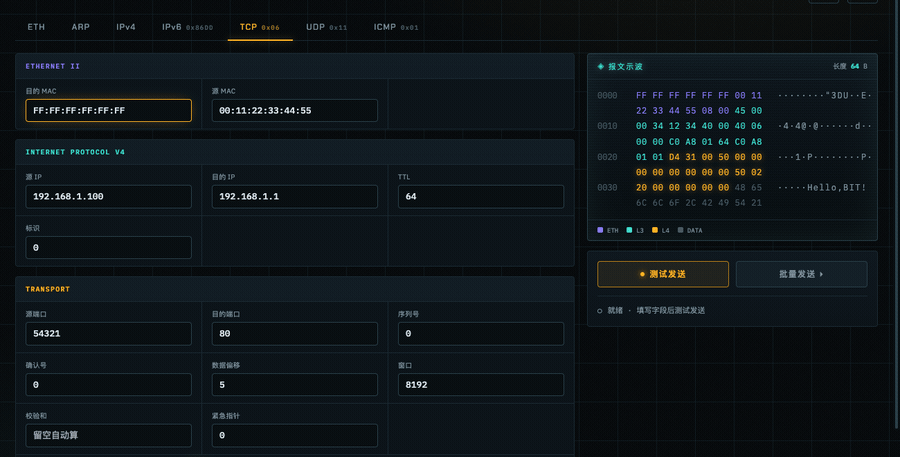Click the 报文示波 panel title

point(625,67)
